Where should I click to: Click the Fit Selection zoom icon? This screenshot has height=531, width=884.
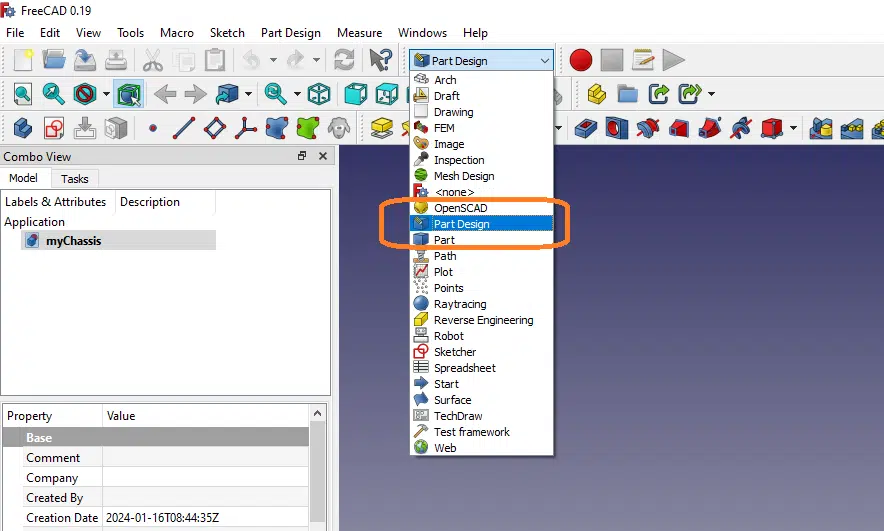[54, 94]
